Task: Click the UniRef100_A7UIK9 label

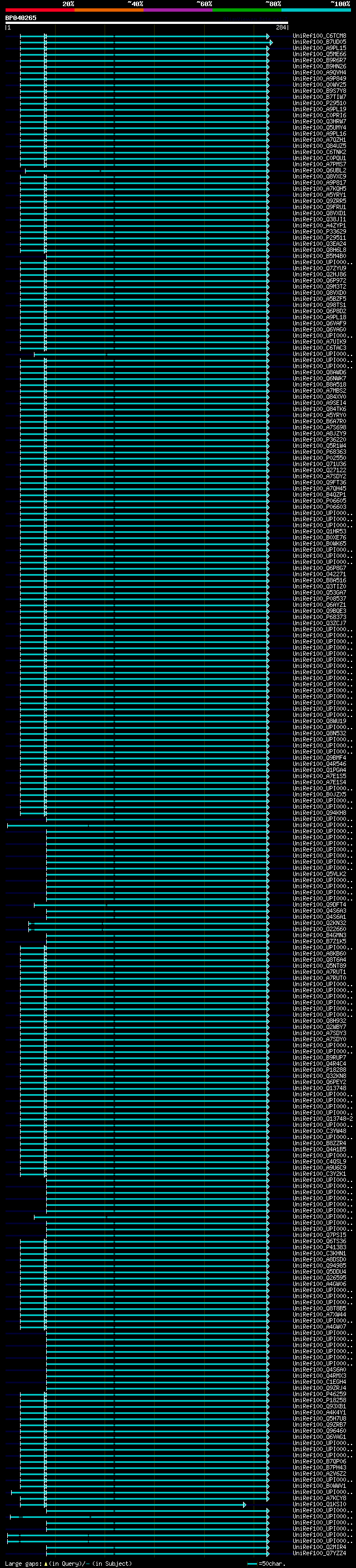Action: pyautogui.click(x=319, y=342)
